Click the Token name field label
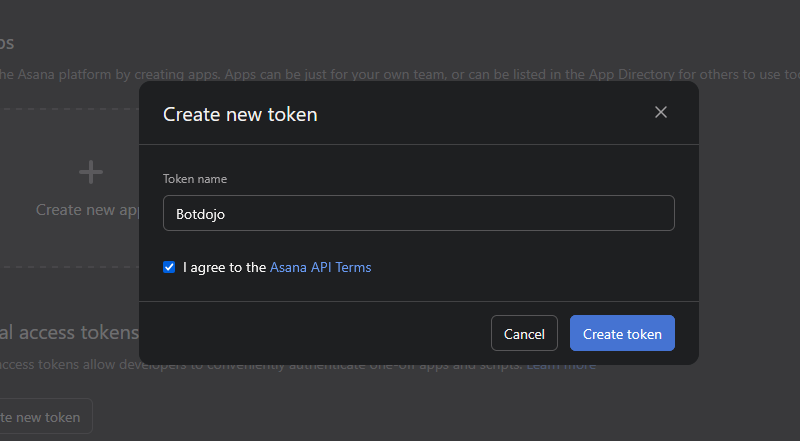This screenshot has height=441, width=800. (x=195, y=179)
